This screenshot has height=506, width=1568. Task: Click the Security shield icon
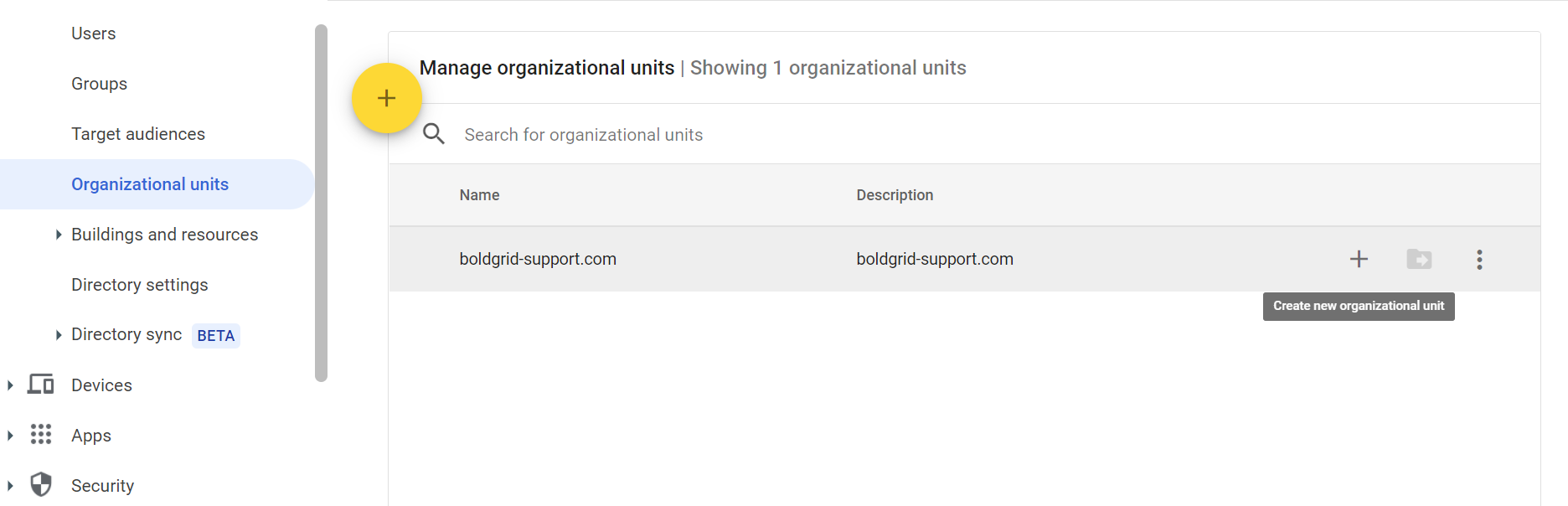point(40,485)
